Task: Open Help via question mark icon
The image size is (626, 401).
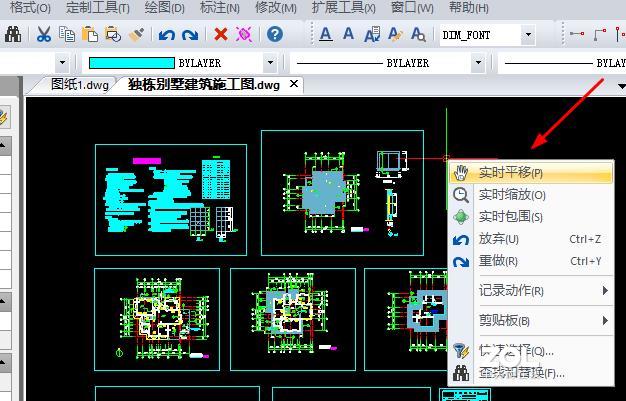Action: (x=275, y=34)
